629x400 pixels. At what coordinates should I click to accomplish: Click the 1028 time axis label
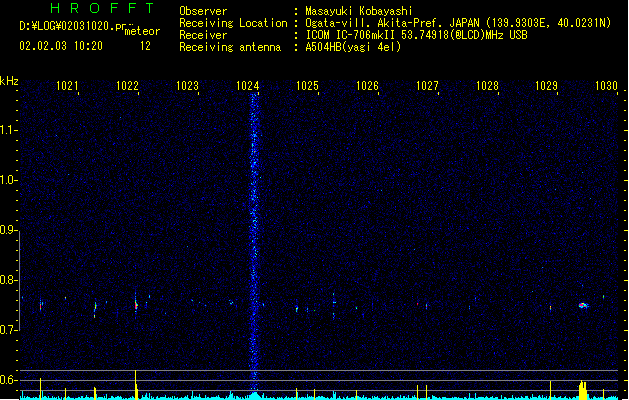(487, 85)
